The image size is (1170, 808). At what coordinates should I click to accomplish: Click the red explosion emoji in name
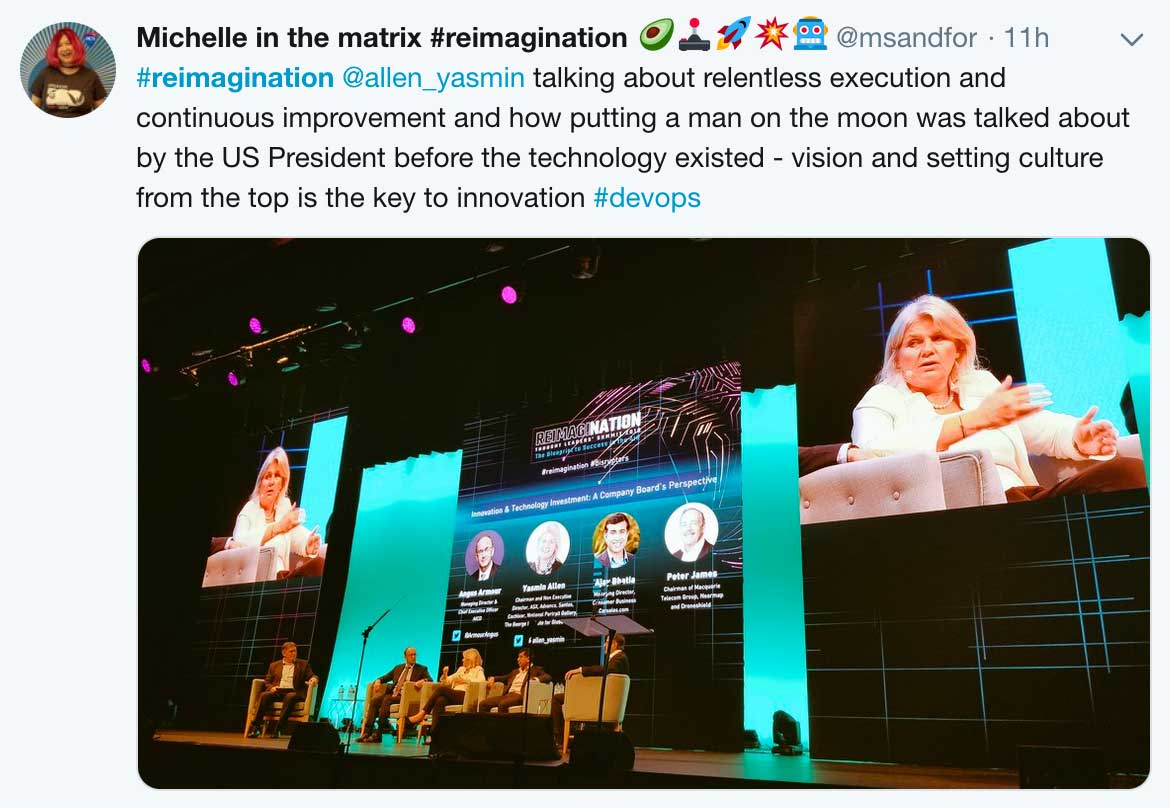tap(771, 35)
